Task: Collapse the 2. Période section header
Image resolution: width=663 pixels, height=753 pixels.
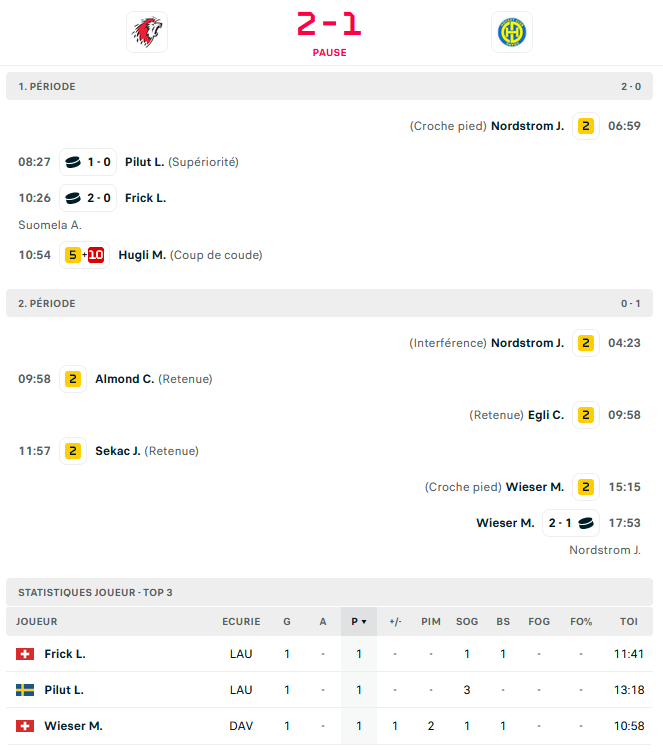Action: click(x=329, y=303)
